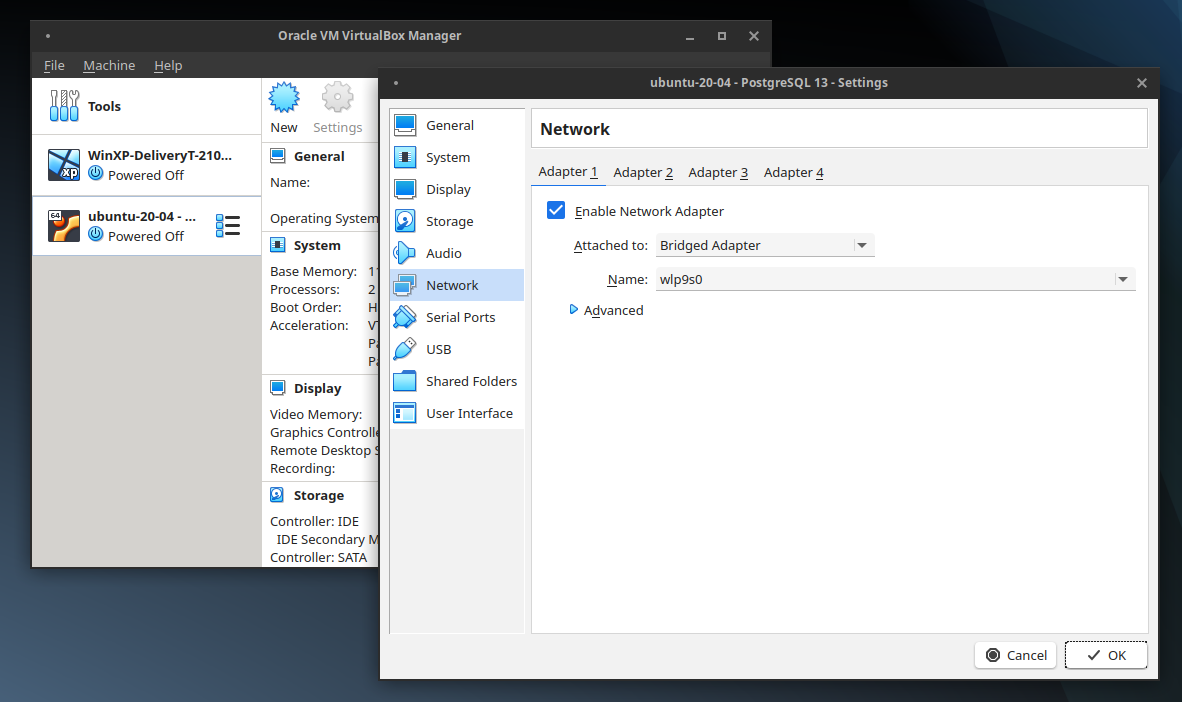The width and height of the screenshot is (1182, 702).
Task: Confirm settings with the OK button
Action: click(x=1106, y=655)
